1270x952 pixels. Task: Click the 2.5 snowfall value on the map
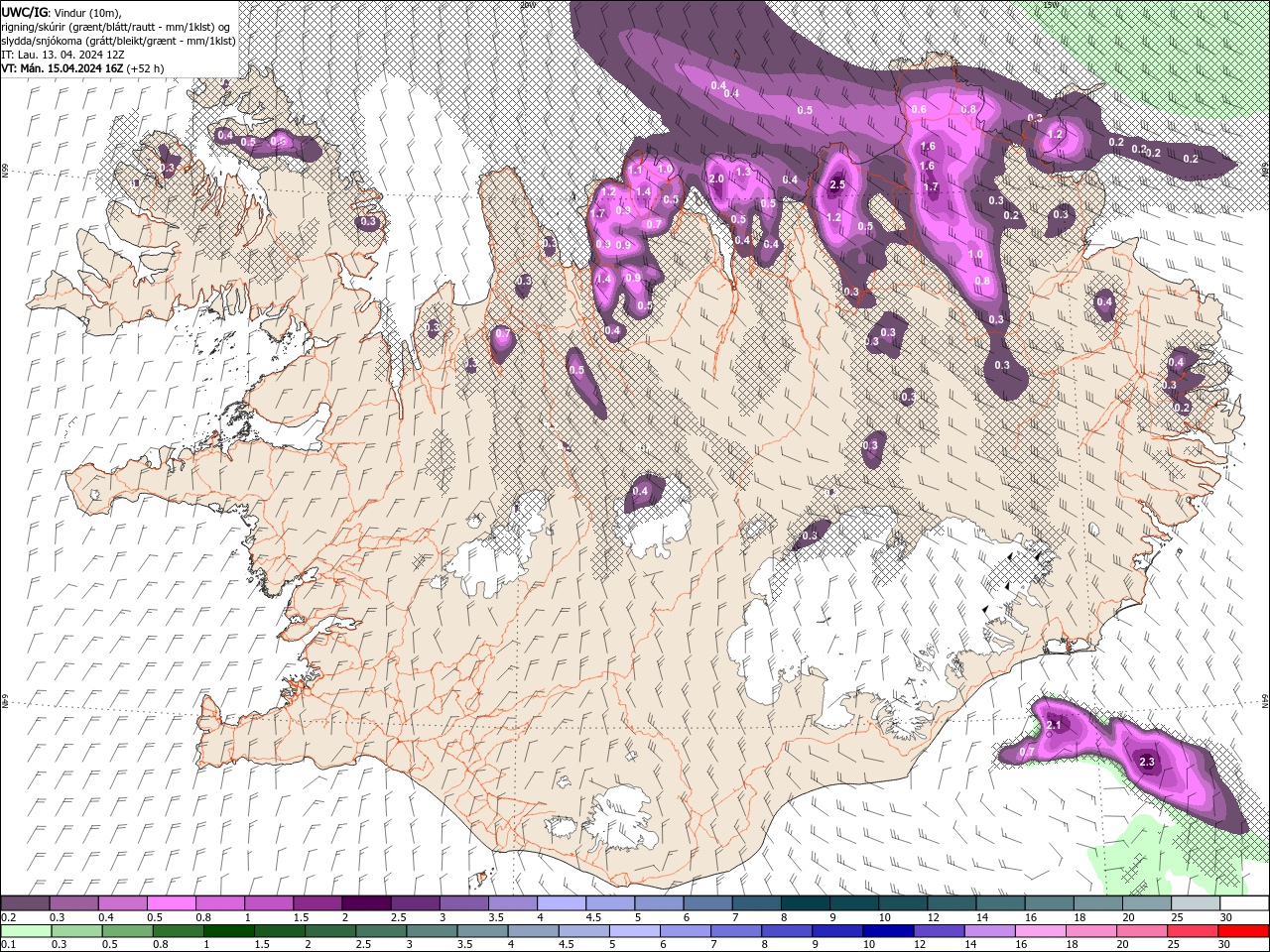pyautogui.click(x=836, y=184)
